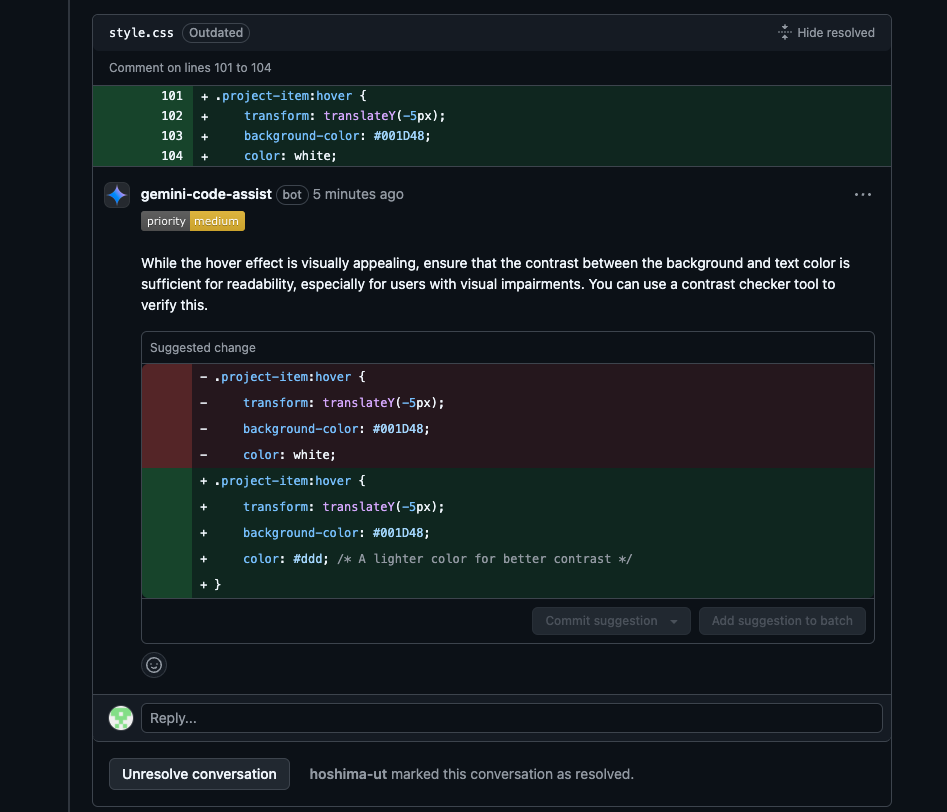Focus the Reply text field

(x=511, y=718)
